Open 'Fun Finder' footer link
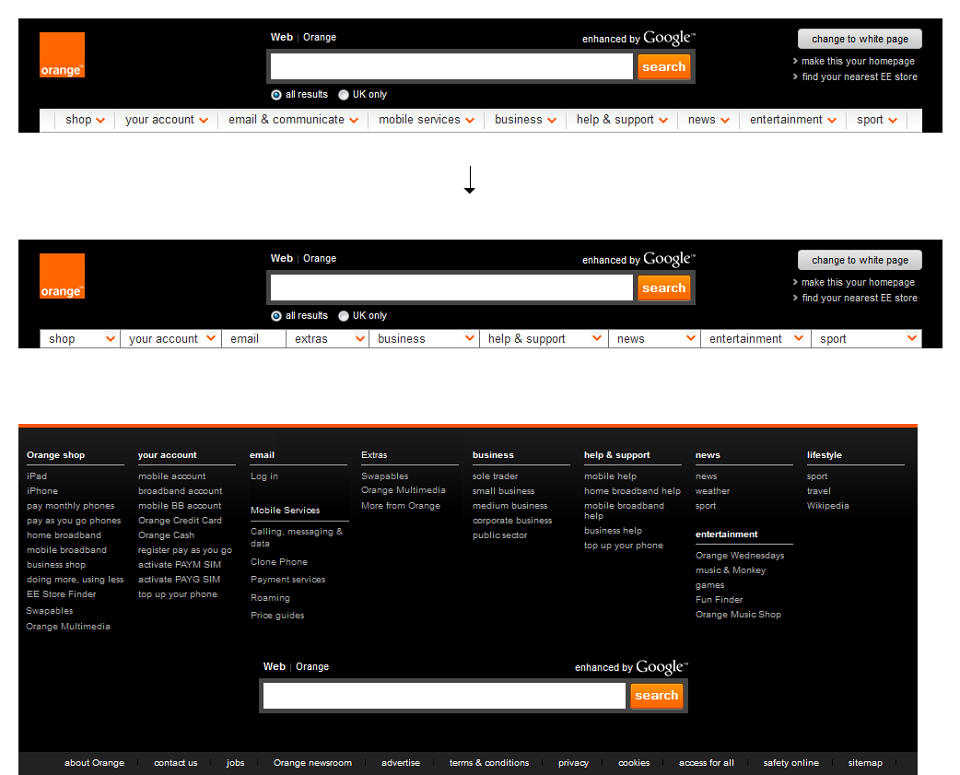Screen dimensions: 960x775 (719, 600)
